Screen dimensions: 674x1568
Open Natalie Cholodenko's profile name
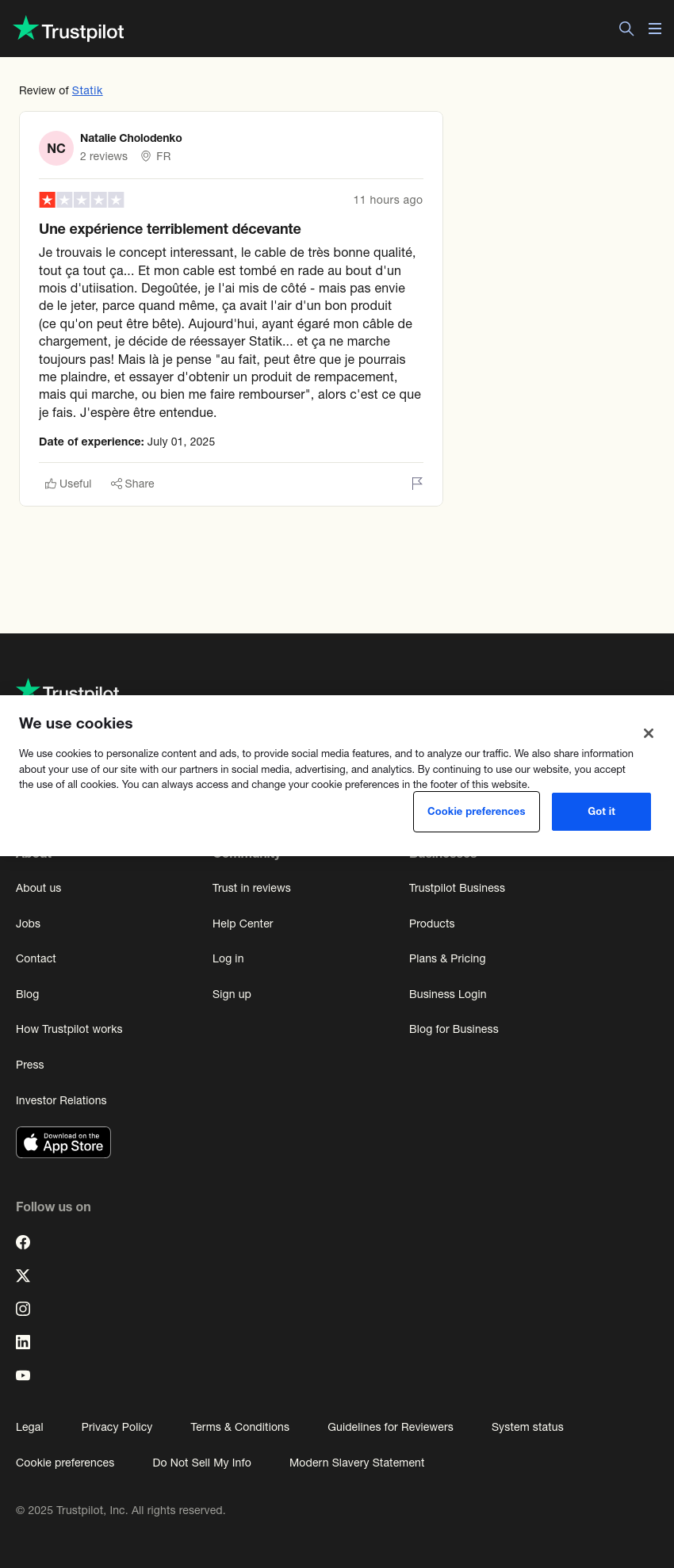(131, 138)
